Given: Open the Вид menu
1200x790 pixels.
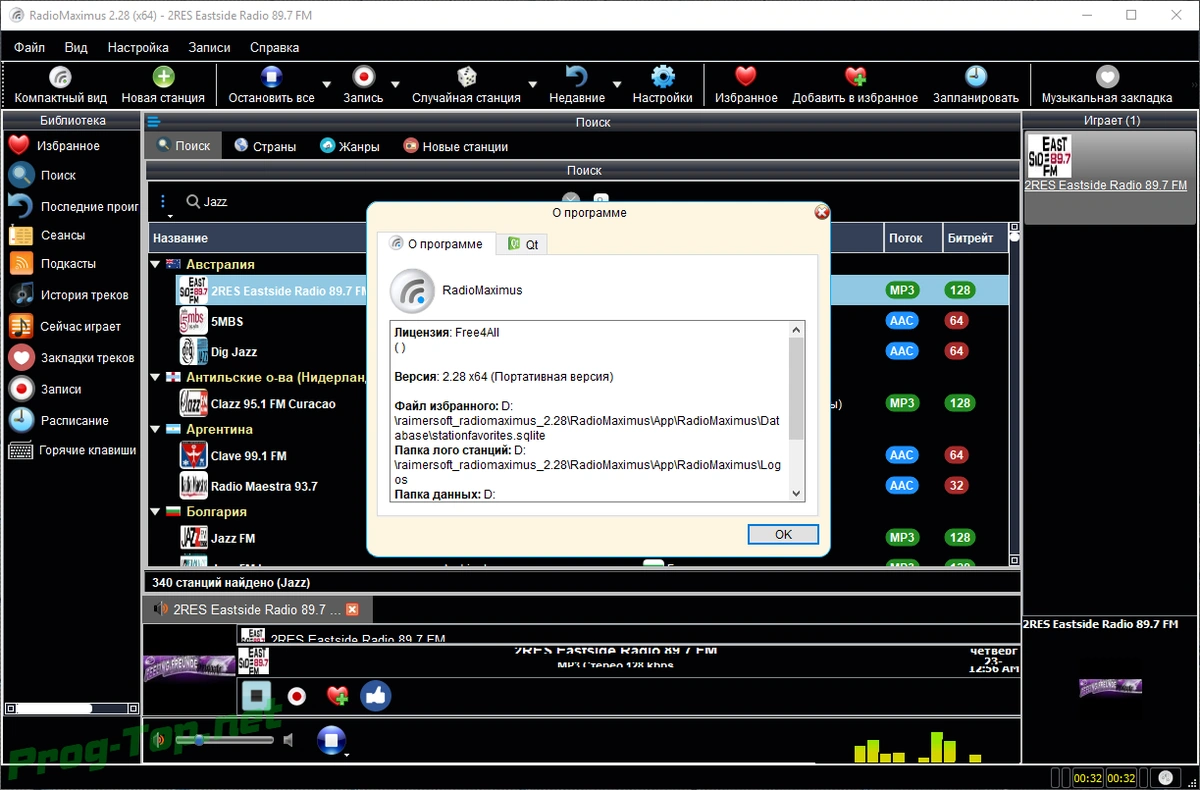Looking at the screenshot, I should click(x=76, y=47).
